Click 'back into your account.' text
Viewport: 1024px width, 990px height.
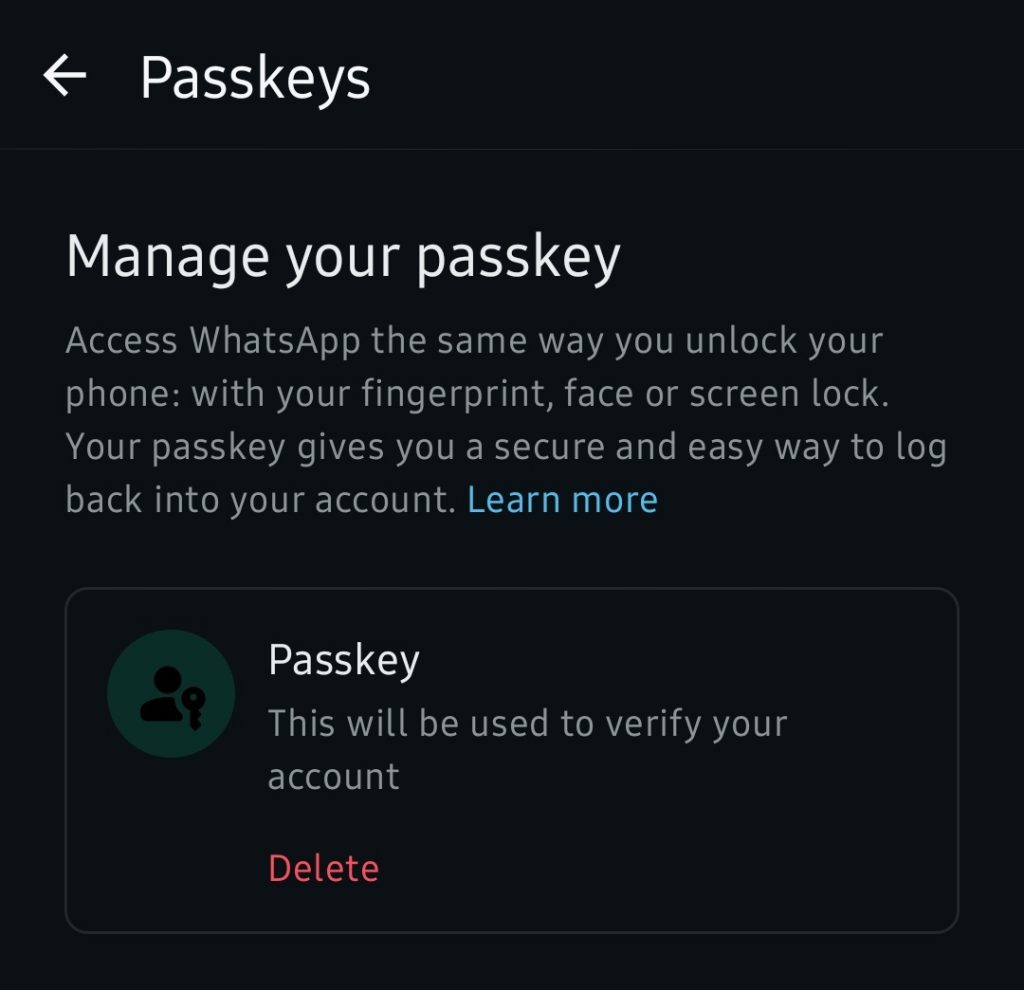click(x=261, y=500)
